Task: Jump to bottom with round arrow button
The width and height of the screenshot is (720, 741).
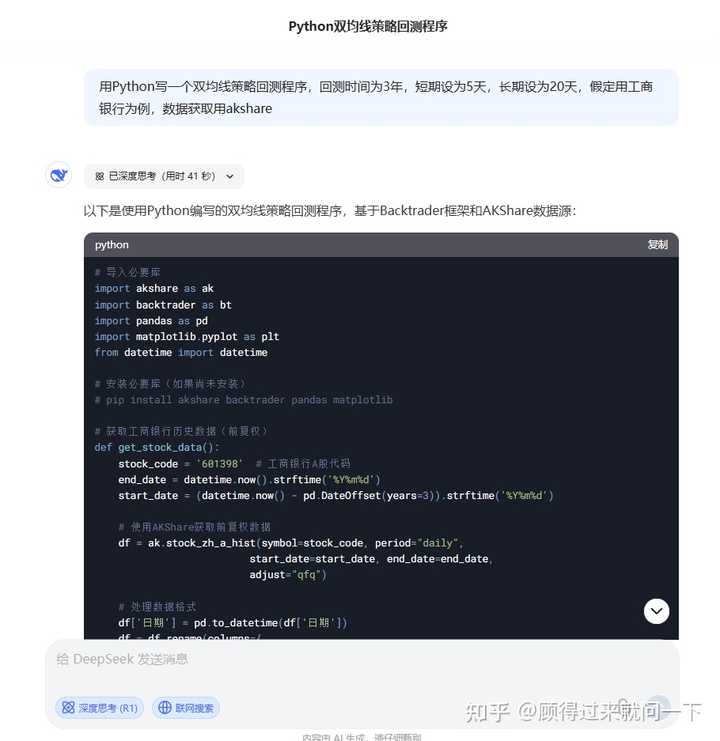Action: (656, 611)
